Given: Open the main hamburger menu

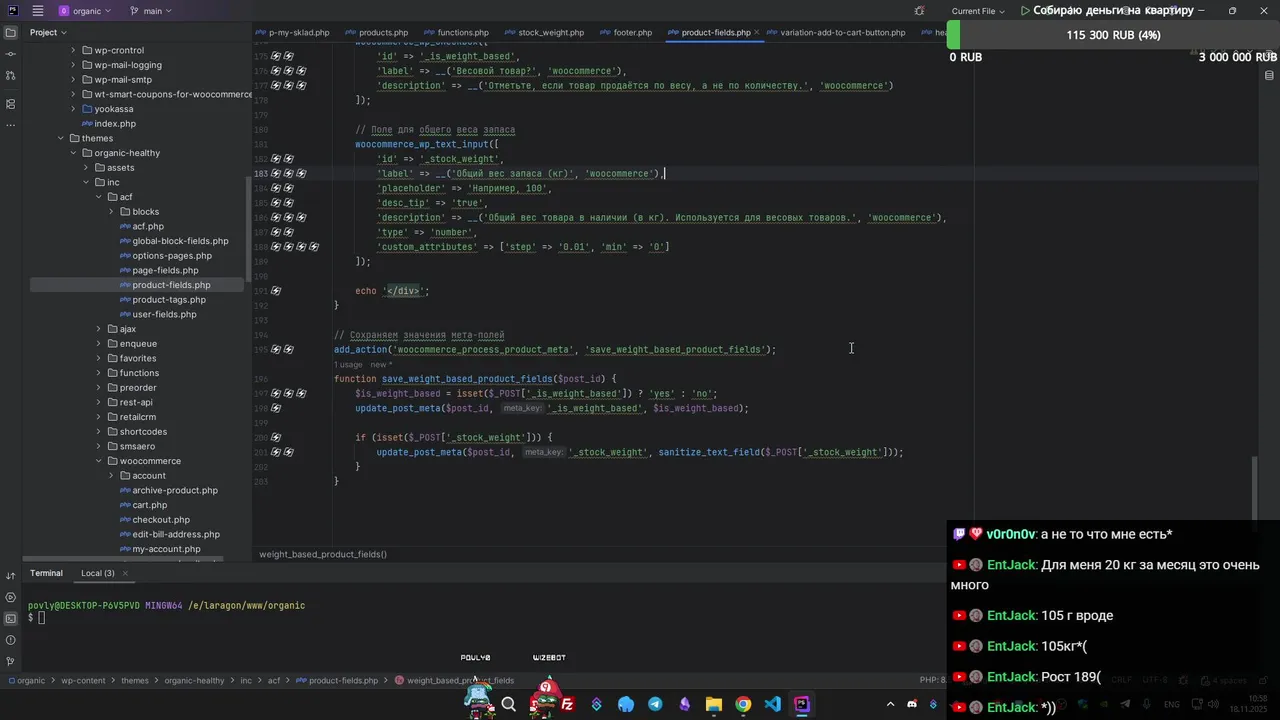Looking at the screenshot, I should pyautogui.click(x=38, y=11).
